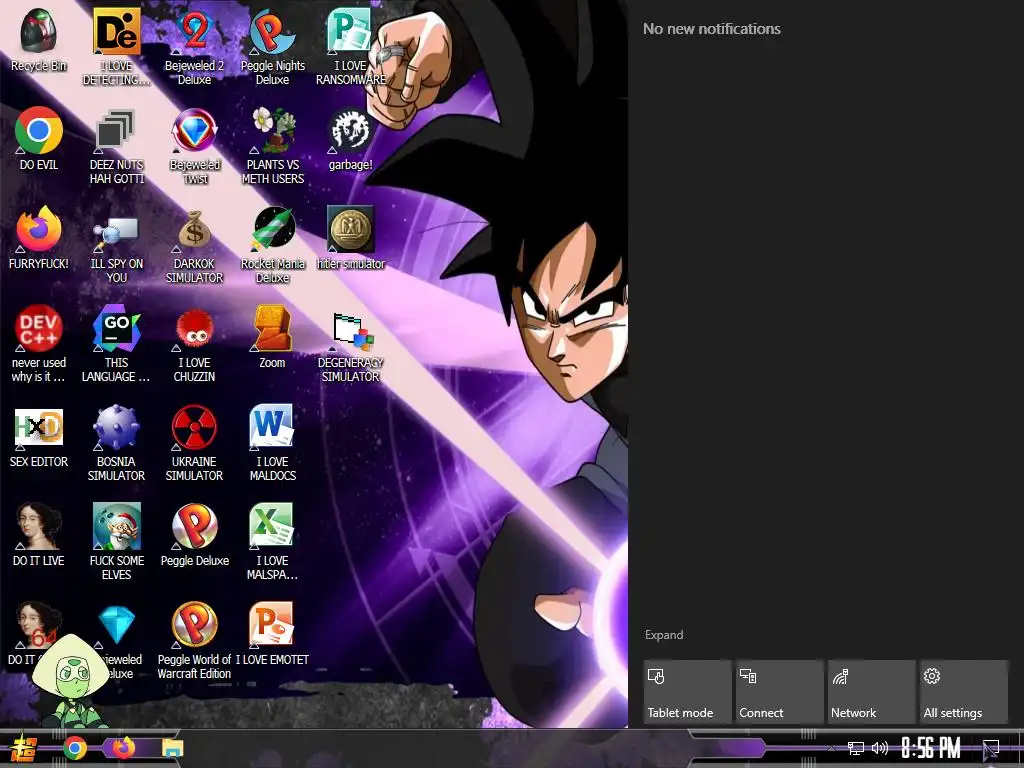
Task: Show hidden system tray icons
Action: coord(831,748)
